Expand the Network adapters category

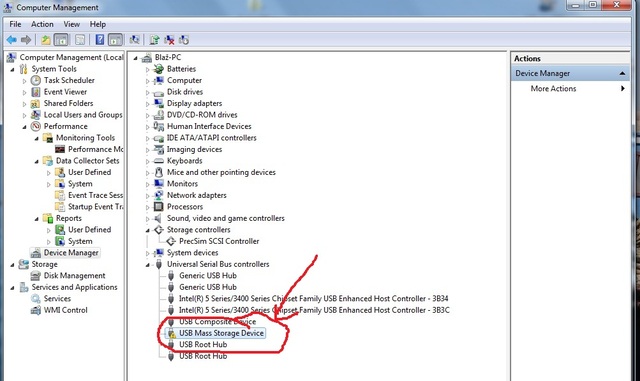coord(148,196)
